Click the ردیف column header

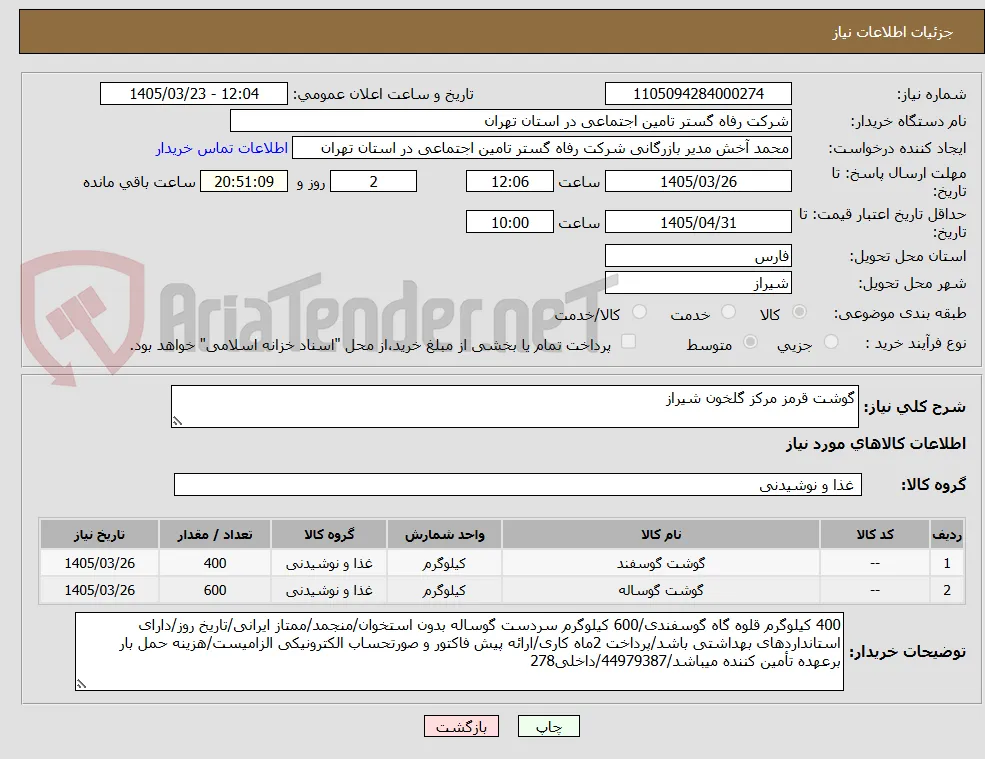[x=947, y=535]
